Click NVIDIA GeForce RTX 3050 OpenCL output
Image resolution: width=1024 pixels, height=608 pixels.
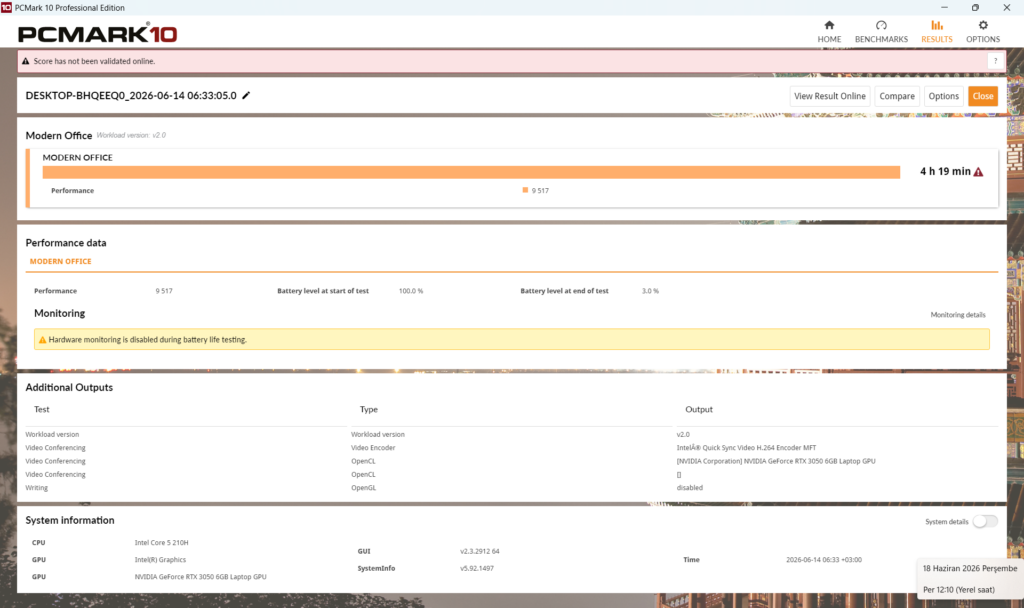coord(776,461)
